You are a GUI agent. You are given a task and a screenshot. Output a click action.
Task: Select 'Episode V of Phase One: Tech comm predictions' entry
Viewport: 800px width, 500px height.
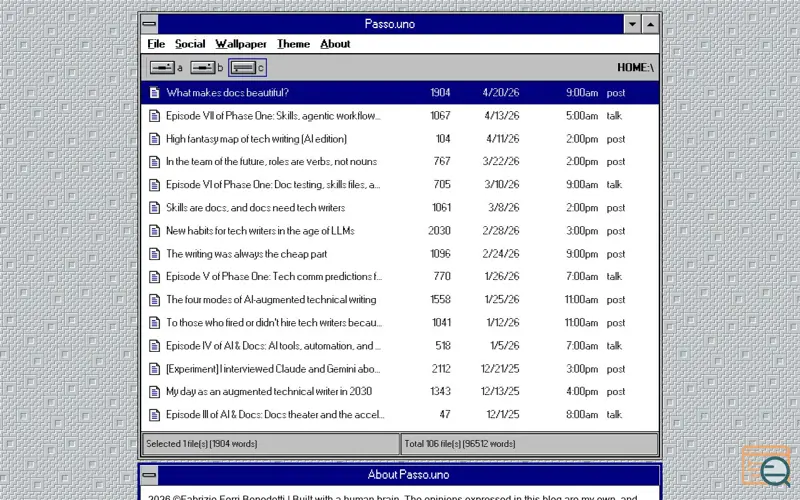point(274,277)
